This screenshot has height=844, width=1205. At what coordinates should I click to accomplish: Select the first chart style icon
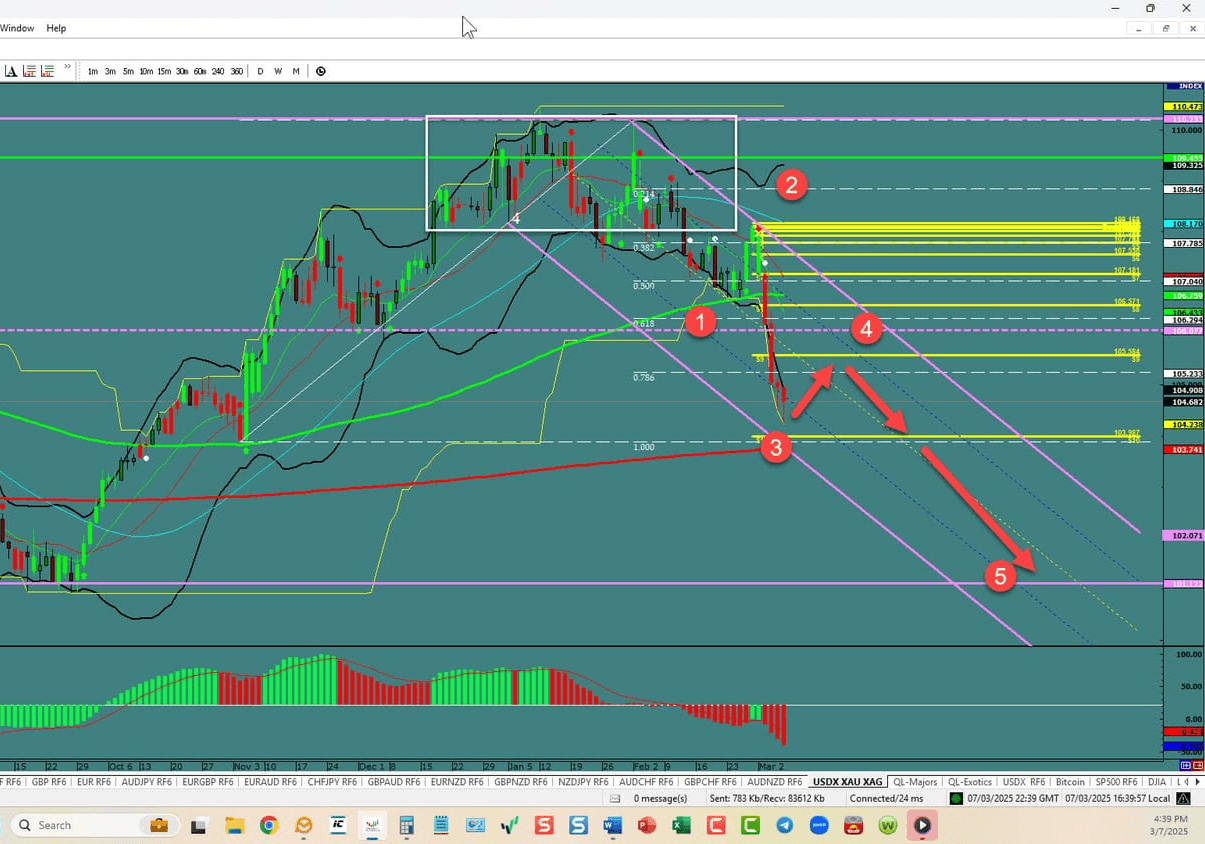30,70
